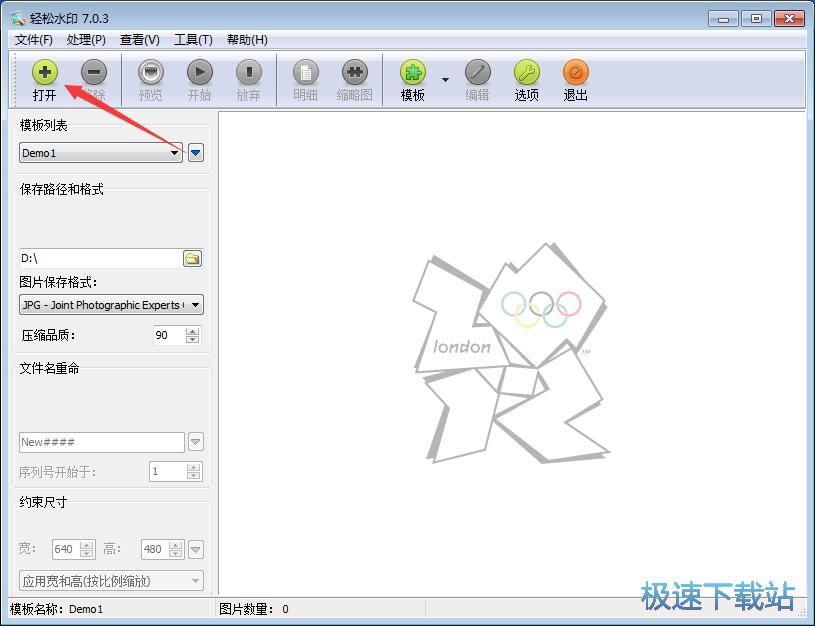The height and width of the screenshot is (626, 815).
Task: Click the green Open (打开) toolbar icon
Action: tap(44, 73)
